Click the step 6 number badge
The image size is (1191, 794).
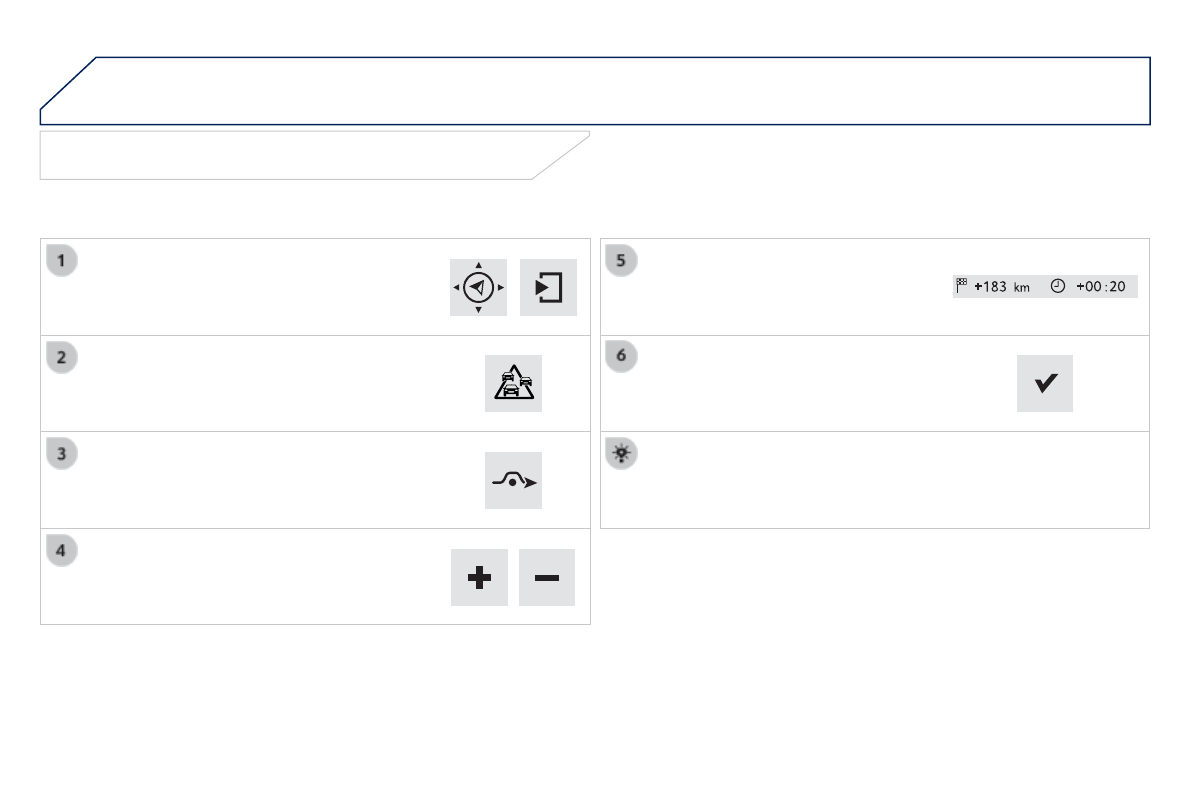pyautogui.click(x=622, y=358)
